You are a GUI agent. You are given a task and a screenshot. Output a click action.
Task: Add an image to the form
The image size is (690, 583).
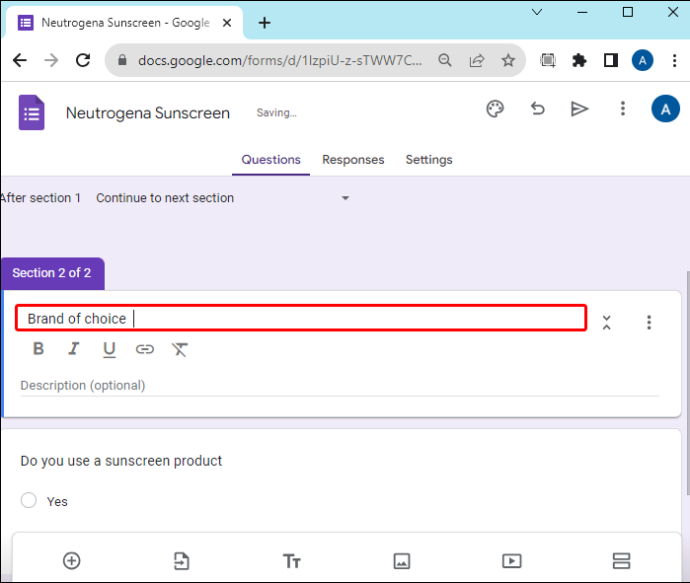(x=402, y=561)
